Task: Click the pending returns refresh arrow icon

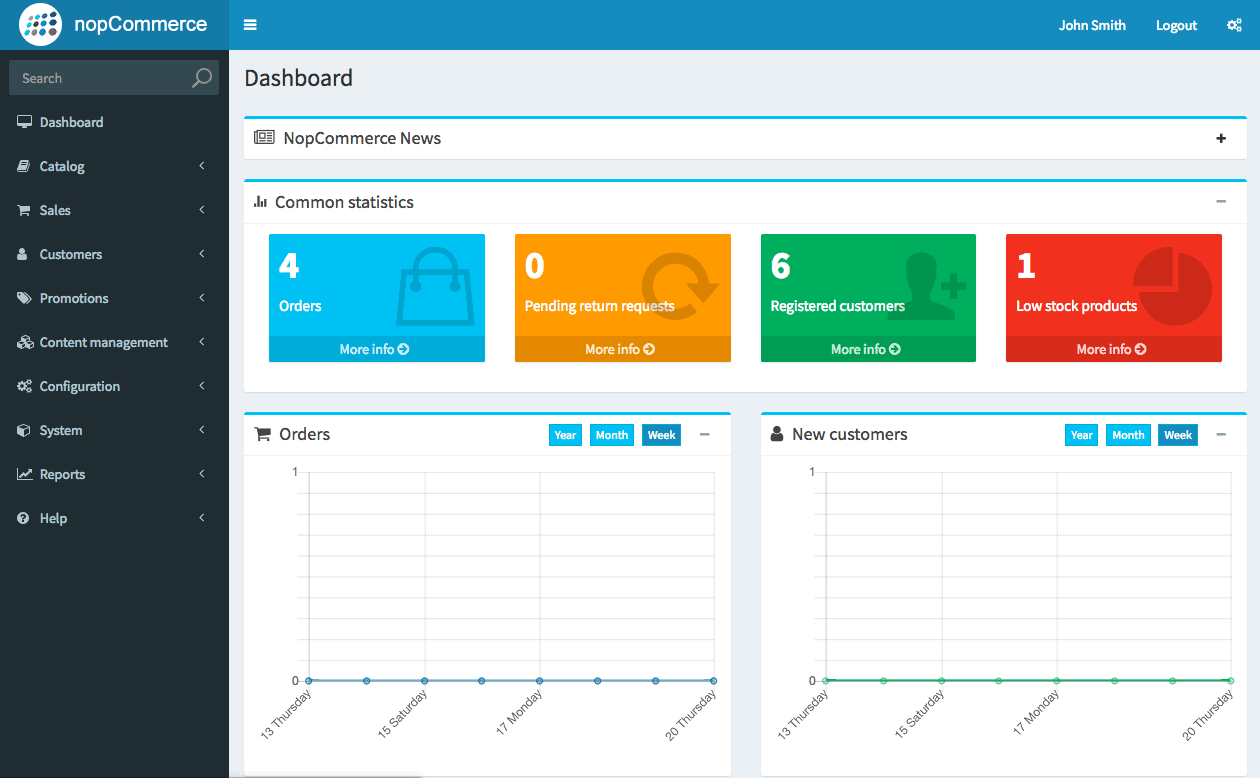Action: [680, 281]
